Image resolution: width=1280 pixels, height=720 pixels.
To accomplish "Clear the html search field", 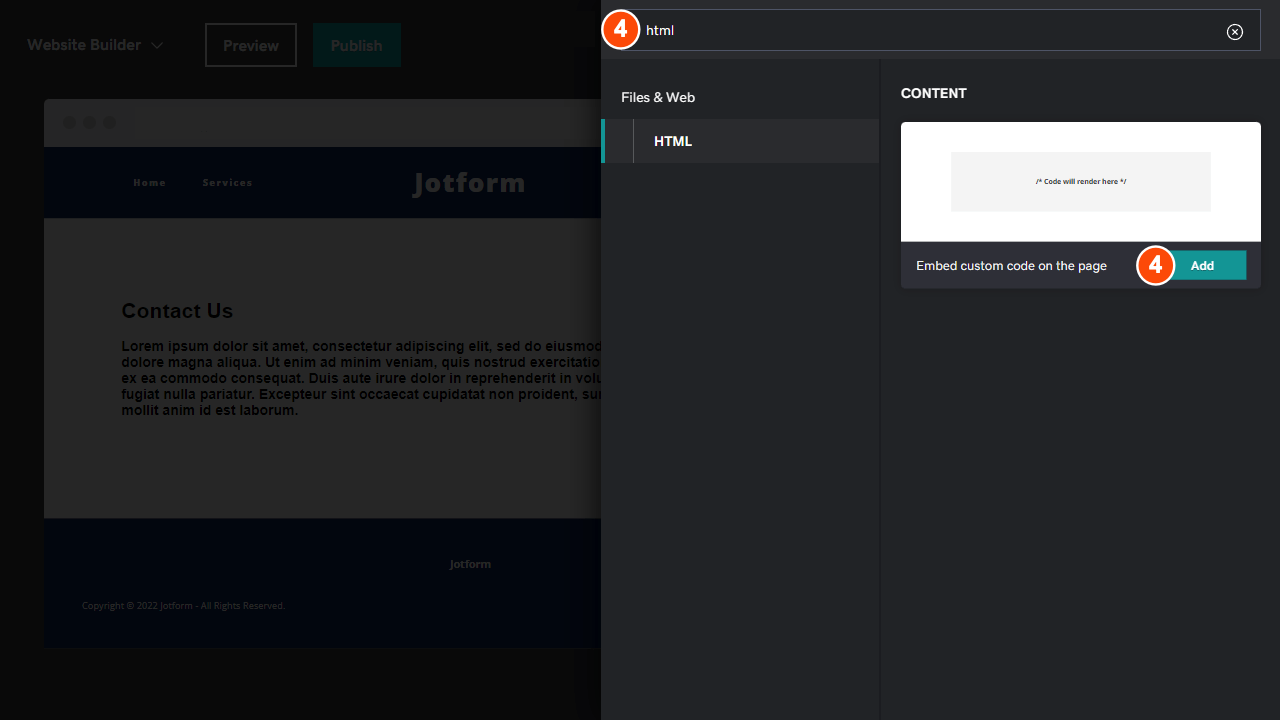I will pyautogui.click(x=1235, y=32).
